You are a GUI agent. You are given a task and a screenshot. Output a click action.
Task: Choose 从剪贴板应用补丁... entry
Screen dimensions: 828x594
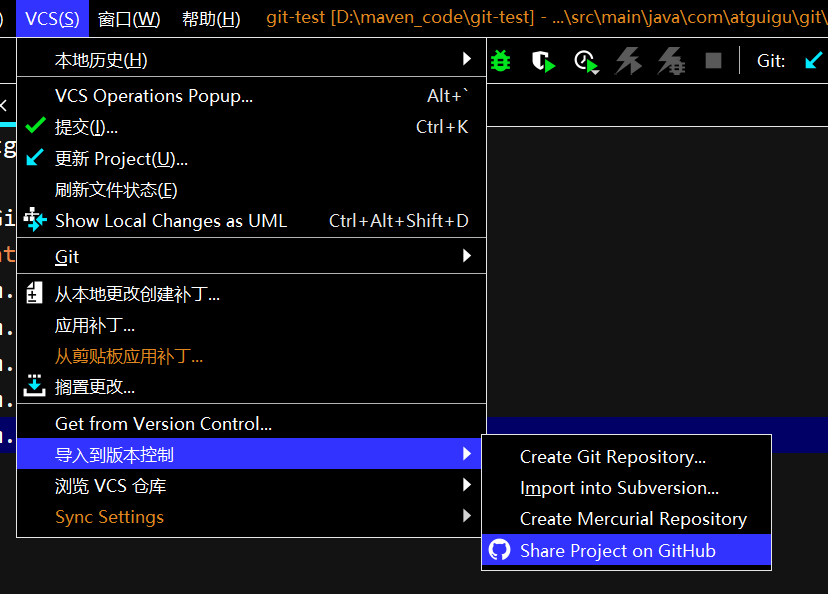(x=251, y=356)
